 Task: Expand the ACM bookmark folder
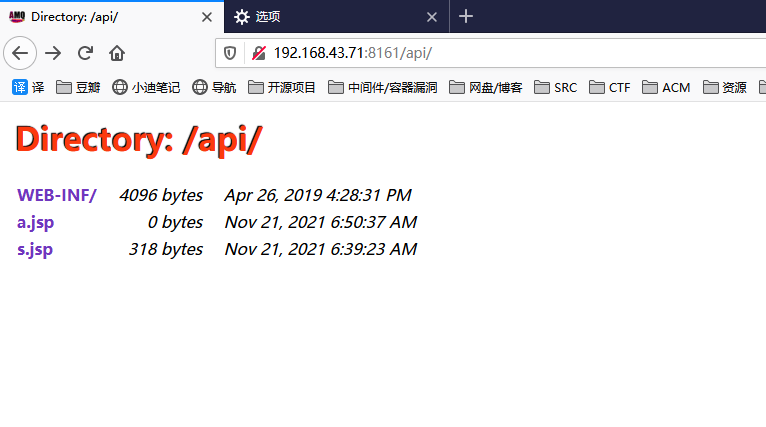tap(666, 87)
